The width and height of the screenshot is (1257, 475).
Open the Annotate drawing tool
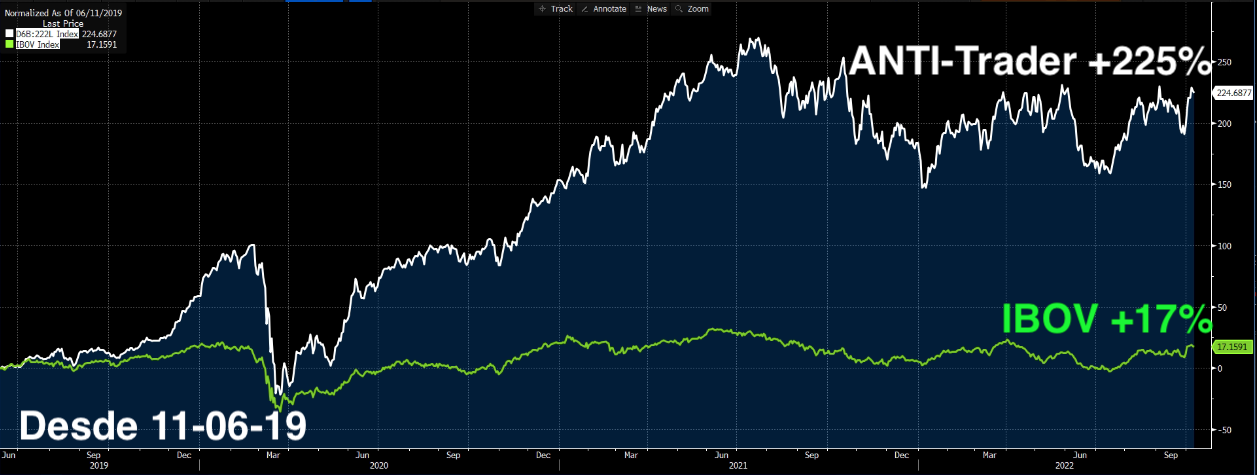(x=603, y=8)
